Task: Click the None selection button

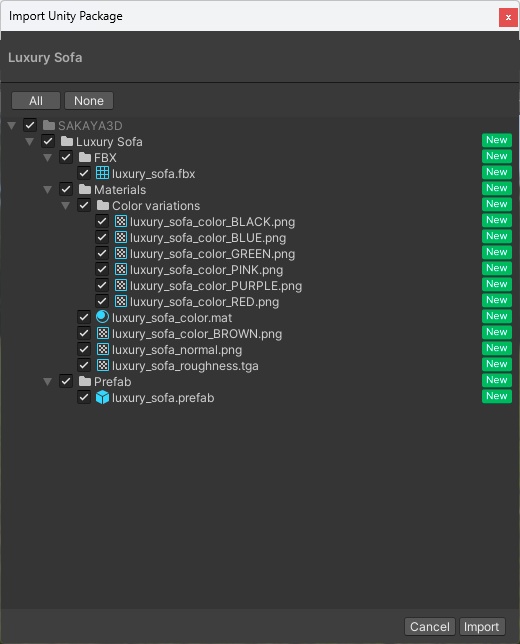Action: click(89, 101)
